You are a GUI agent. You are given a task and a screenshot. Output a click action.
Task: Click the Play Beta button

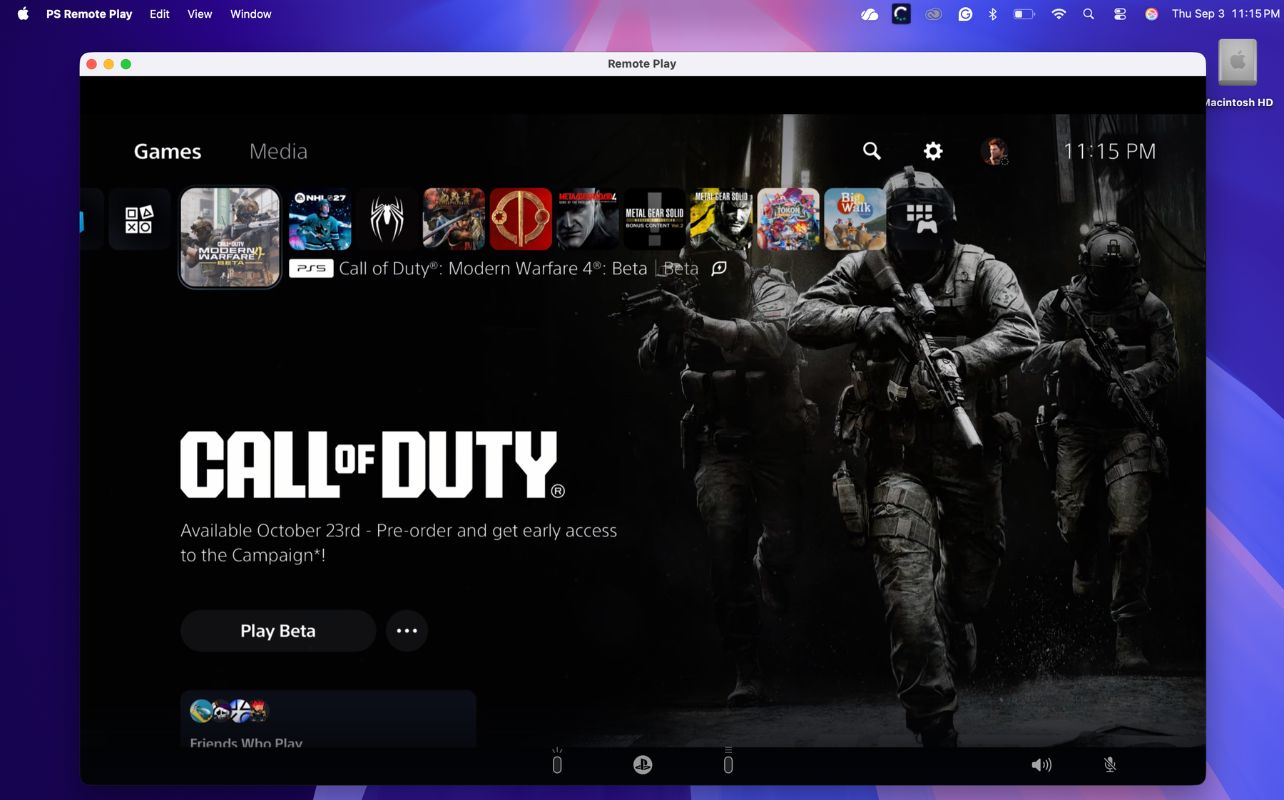click(278, 631)
